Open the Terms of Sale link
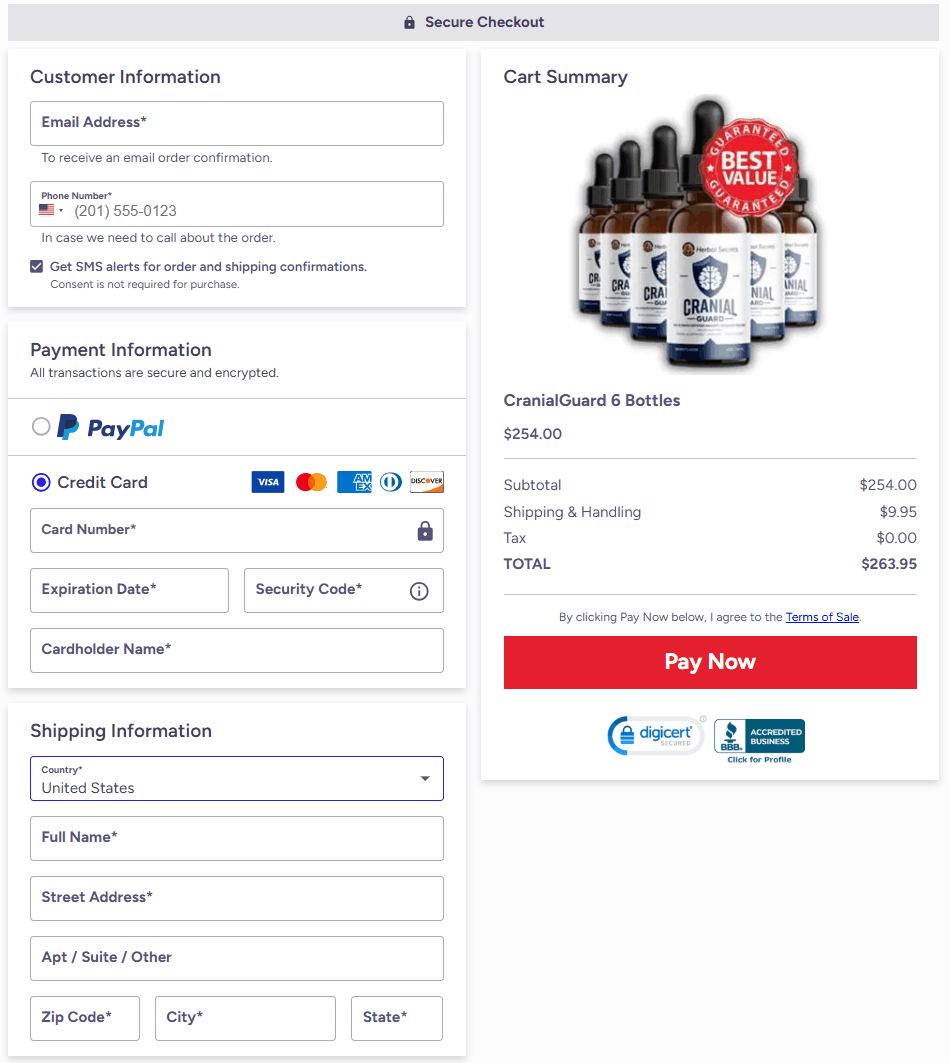This screenshot has height=1063, width=949. tap(822, 617)
